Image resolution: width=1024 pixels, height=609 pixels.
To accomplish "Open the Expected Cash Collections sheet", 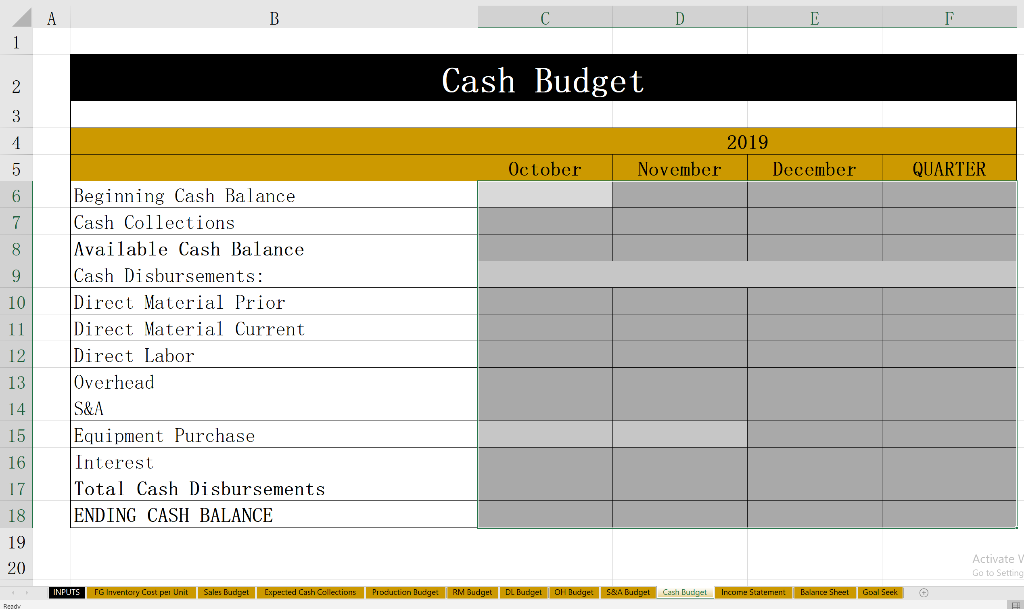I will coord(310,592).
